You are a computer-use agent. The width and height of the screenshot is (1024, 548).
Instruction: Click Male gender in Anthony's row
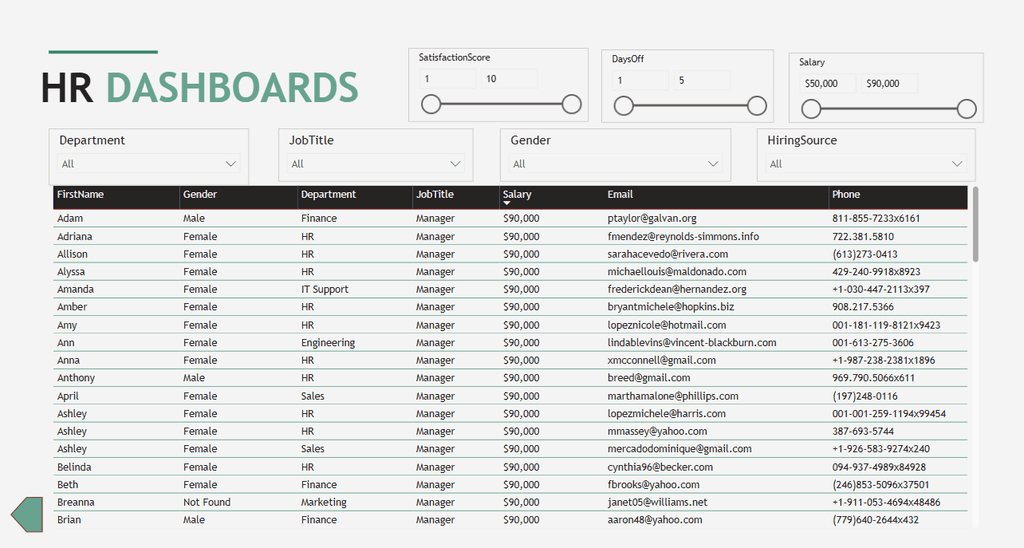pyautogui.click(x=193, y=378)
